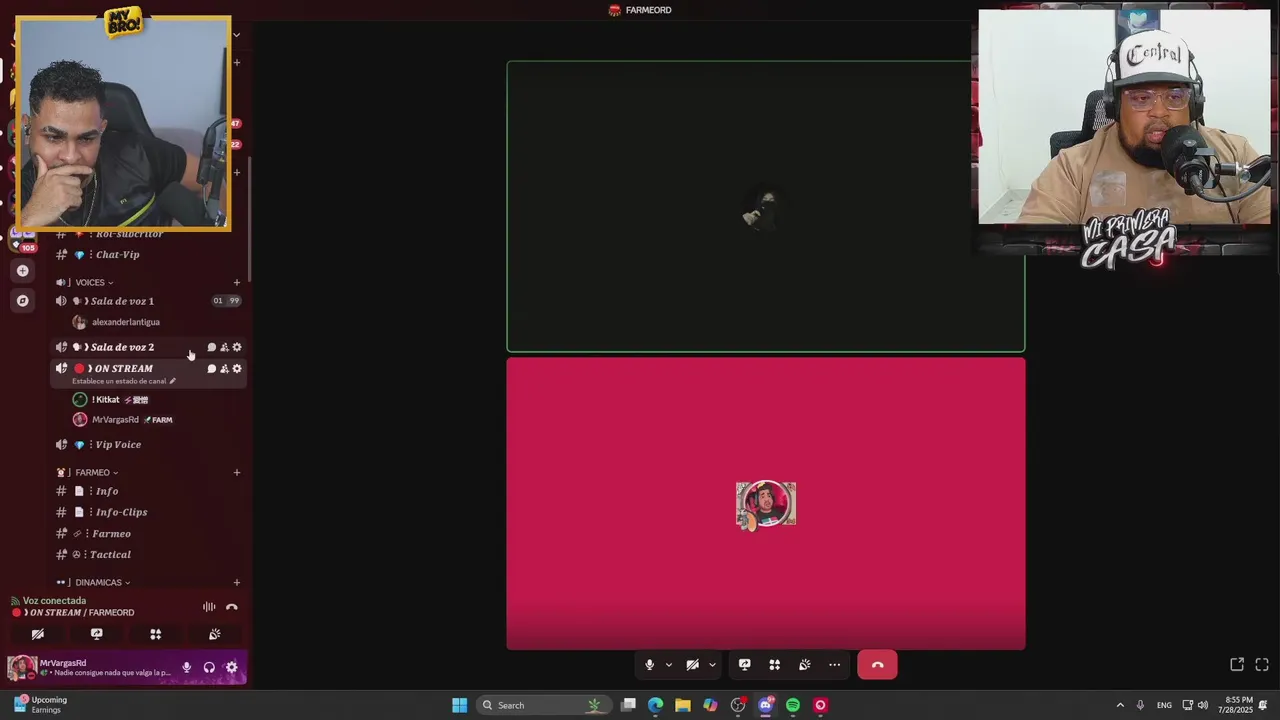1280x720 pixels.
Task: Deafen audio with headphones icon
Action: click(209, 668)
